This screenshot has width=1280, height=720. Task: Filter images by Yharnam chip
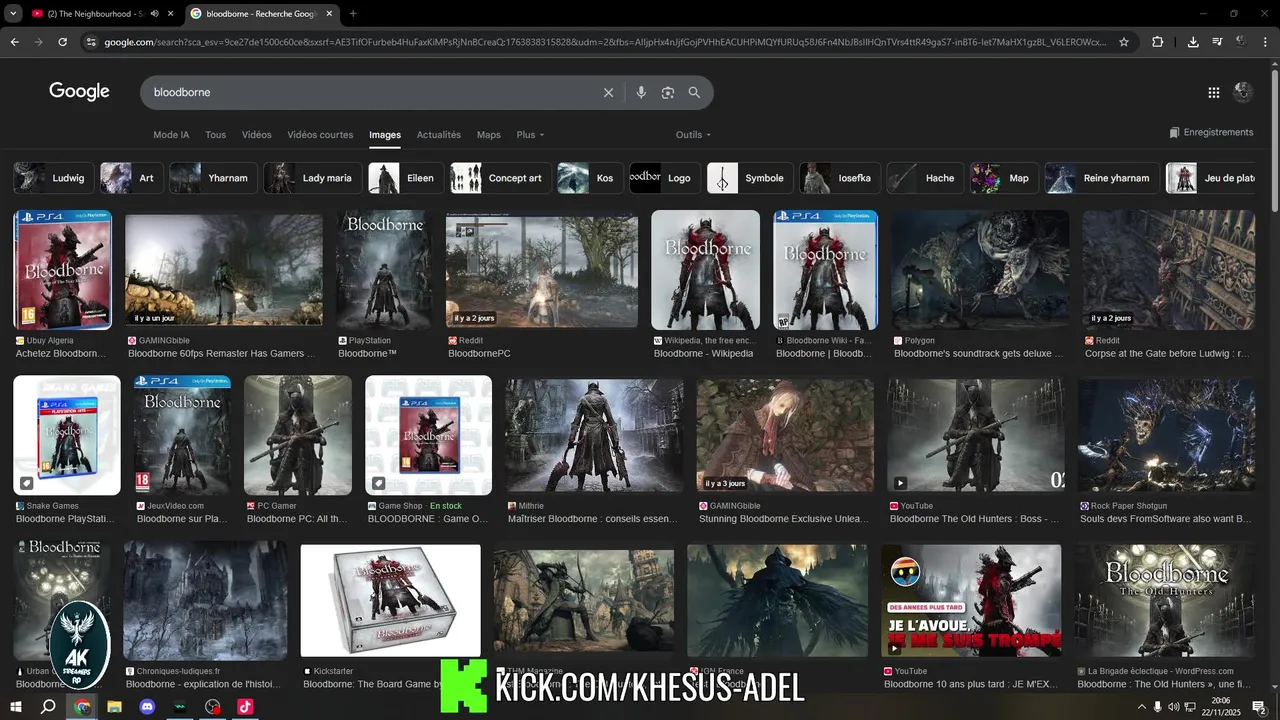pyautogui.click(x=213, y=178)
